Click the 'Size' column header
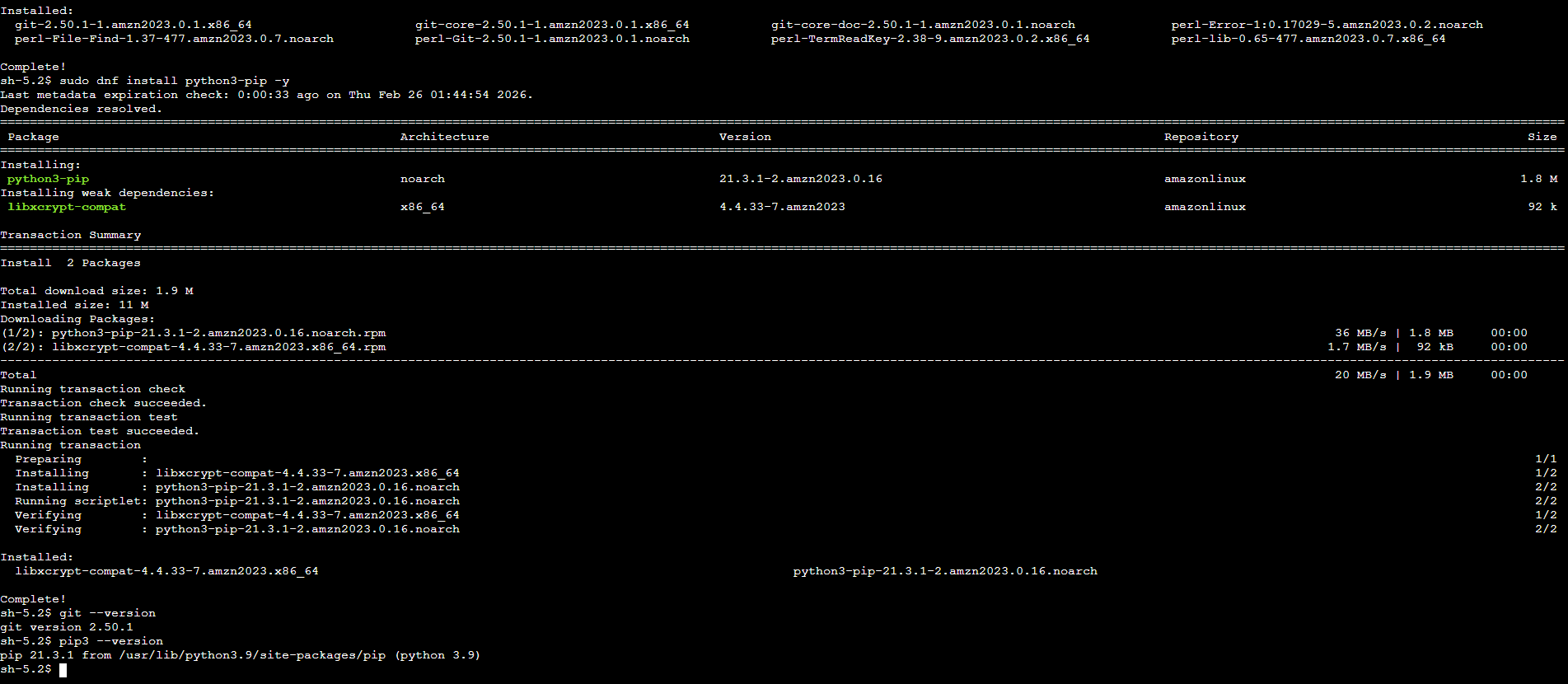The image size is (1568, 684). (x=1542, y=137)
